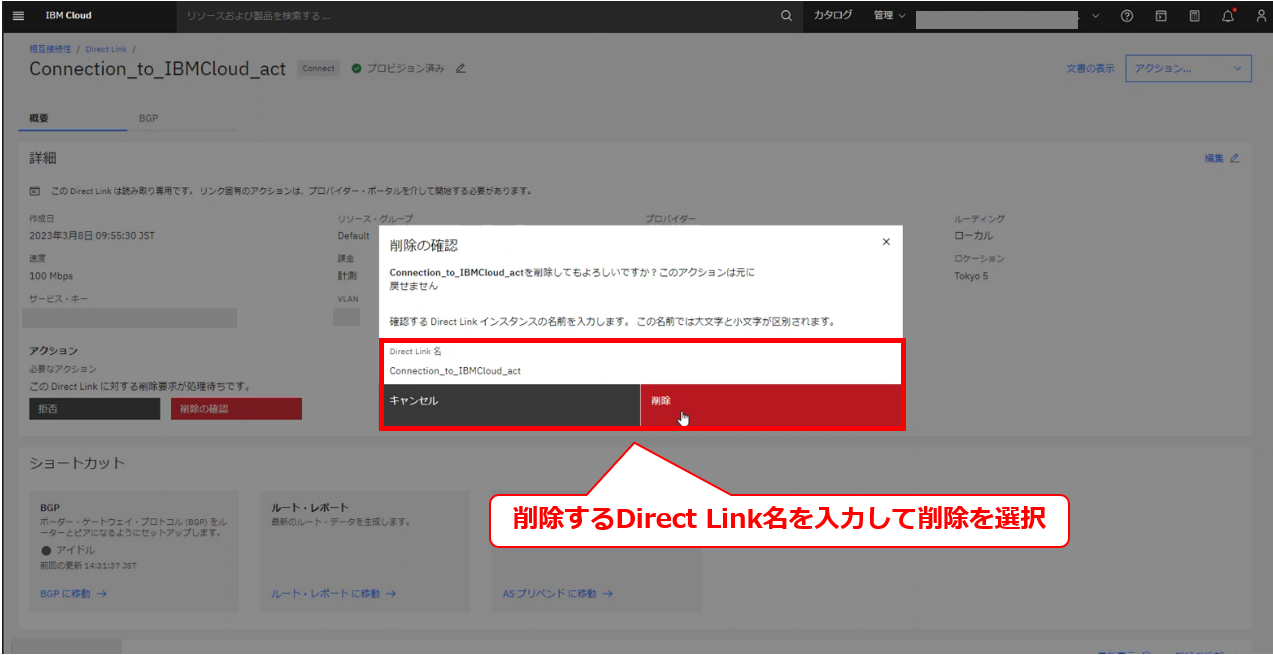This screenshot has width=1273, height=655.
Task: Select the 概要 tab
Action: (x=39, y=118)
